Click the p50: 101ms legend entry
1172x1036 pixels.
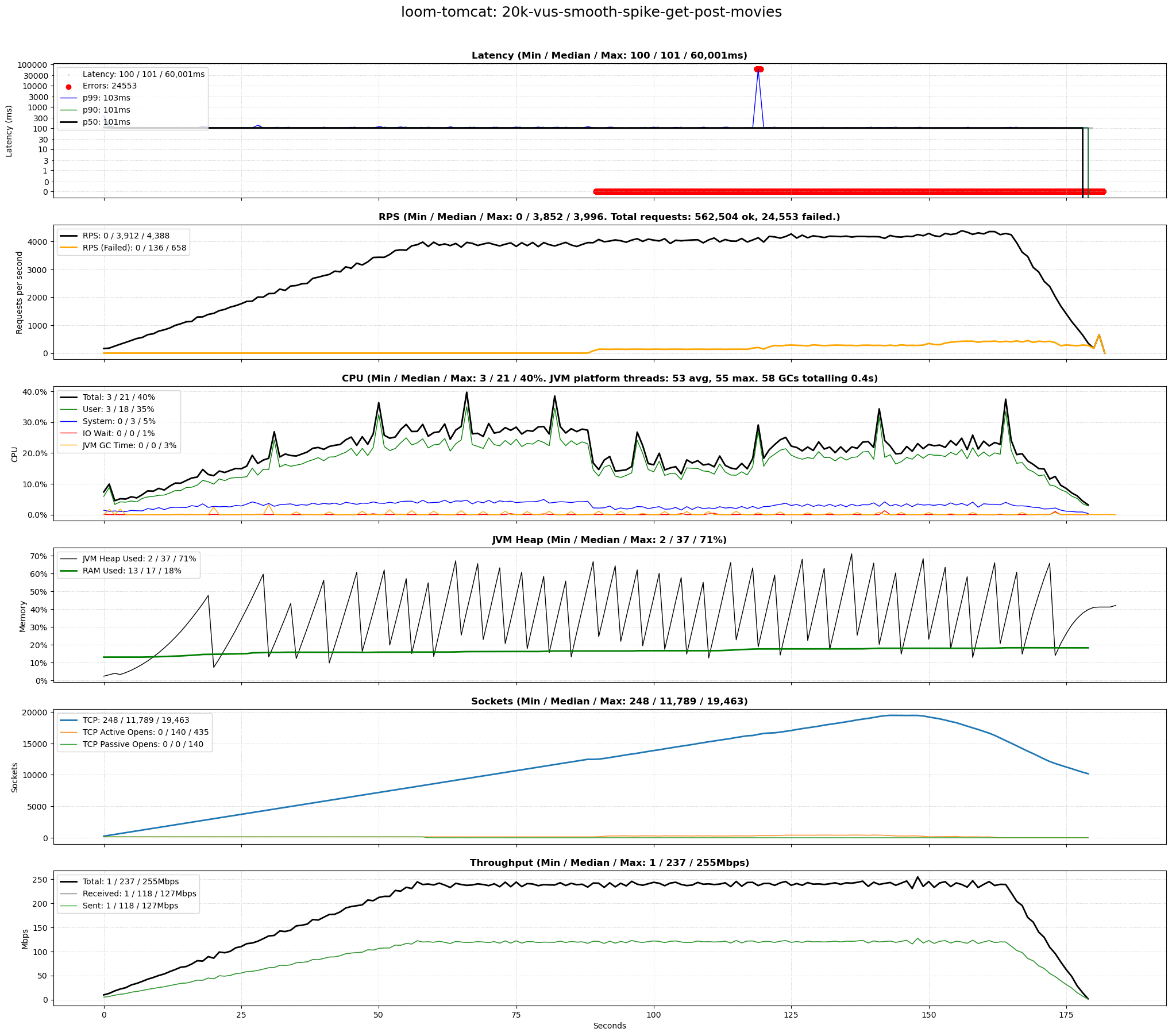106,122
